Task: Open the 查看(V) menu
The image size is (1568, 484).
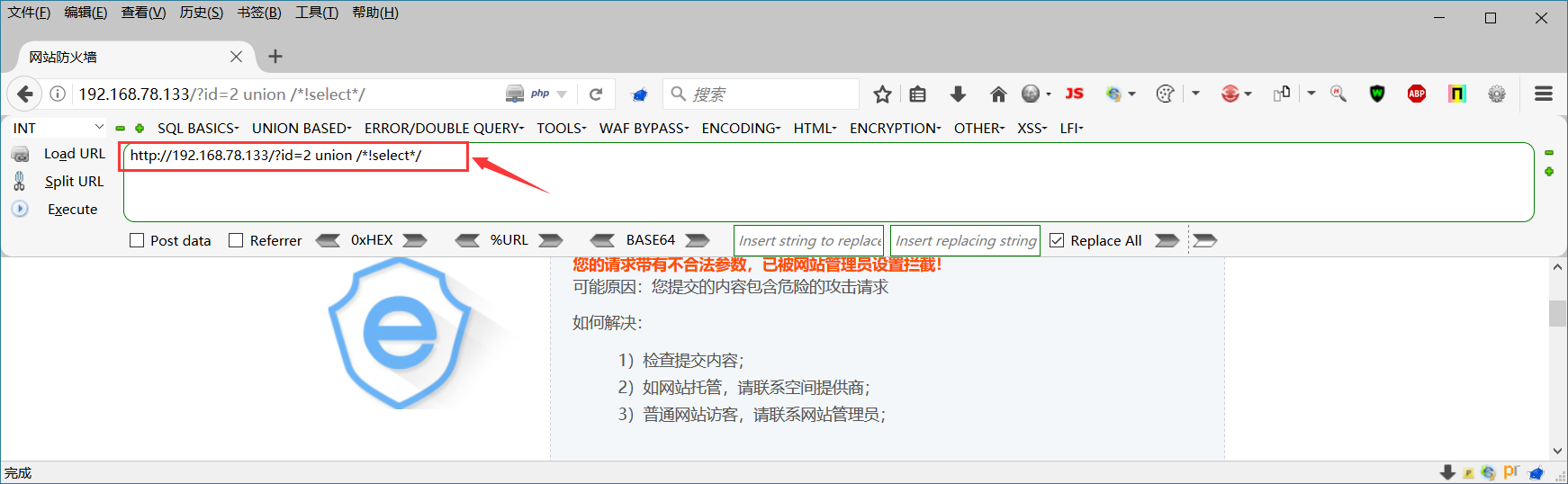Action: pos(143,13)
